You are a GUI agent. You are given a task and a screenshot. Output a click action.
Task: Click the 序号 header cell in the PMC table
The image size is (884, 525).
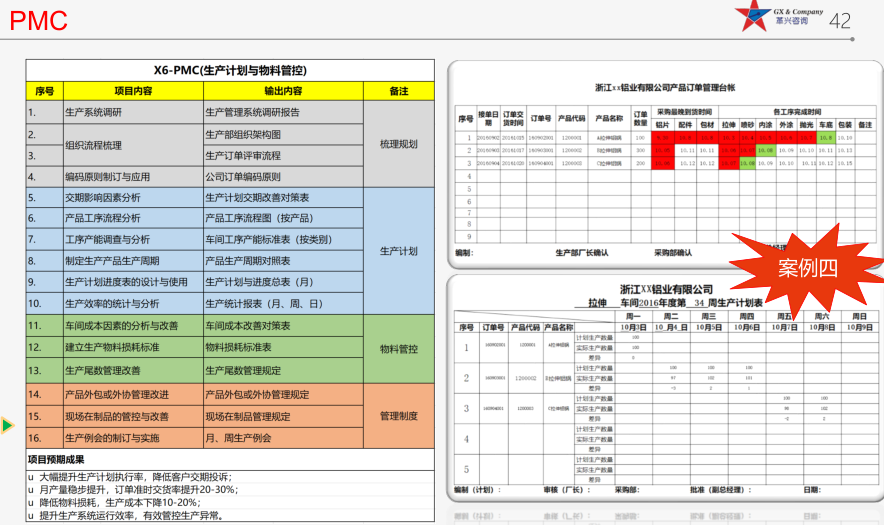(x=45, y=91)
